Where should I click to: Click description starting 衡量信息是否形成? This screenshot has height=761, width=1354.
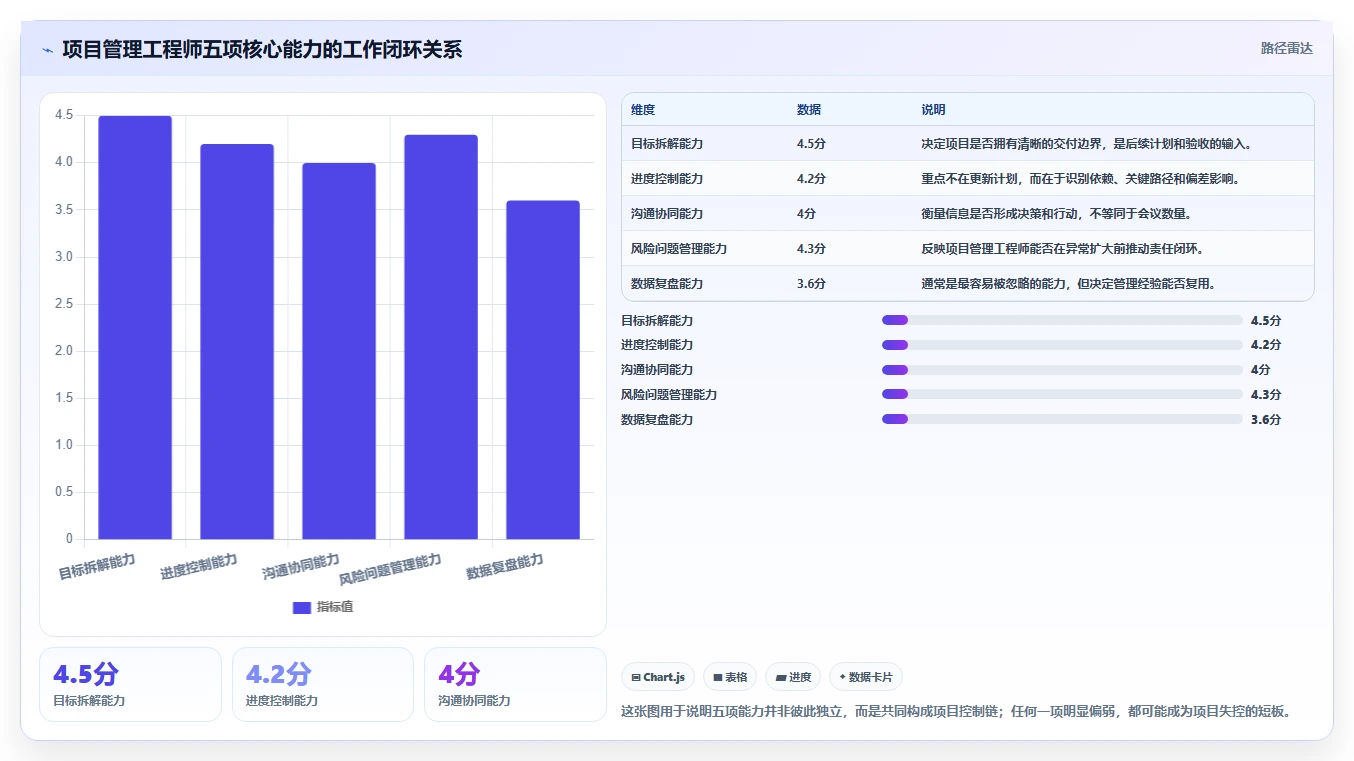tap(1057, 214)
